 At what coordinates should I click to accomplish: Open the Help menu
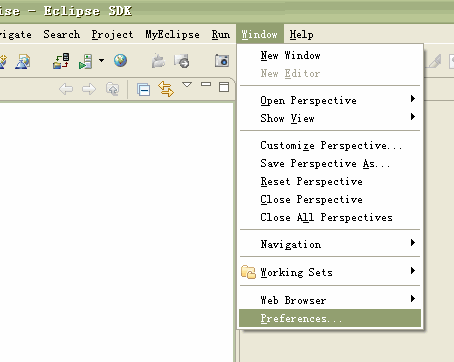coord(301,34)
